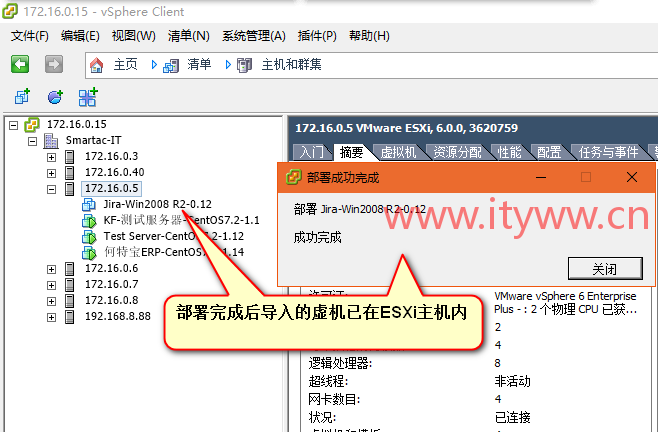Click the host icon beside 172.16.0.6
The image size is (658, 432).
pos(70,269)
